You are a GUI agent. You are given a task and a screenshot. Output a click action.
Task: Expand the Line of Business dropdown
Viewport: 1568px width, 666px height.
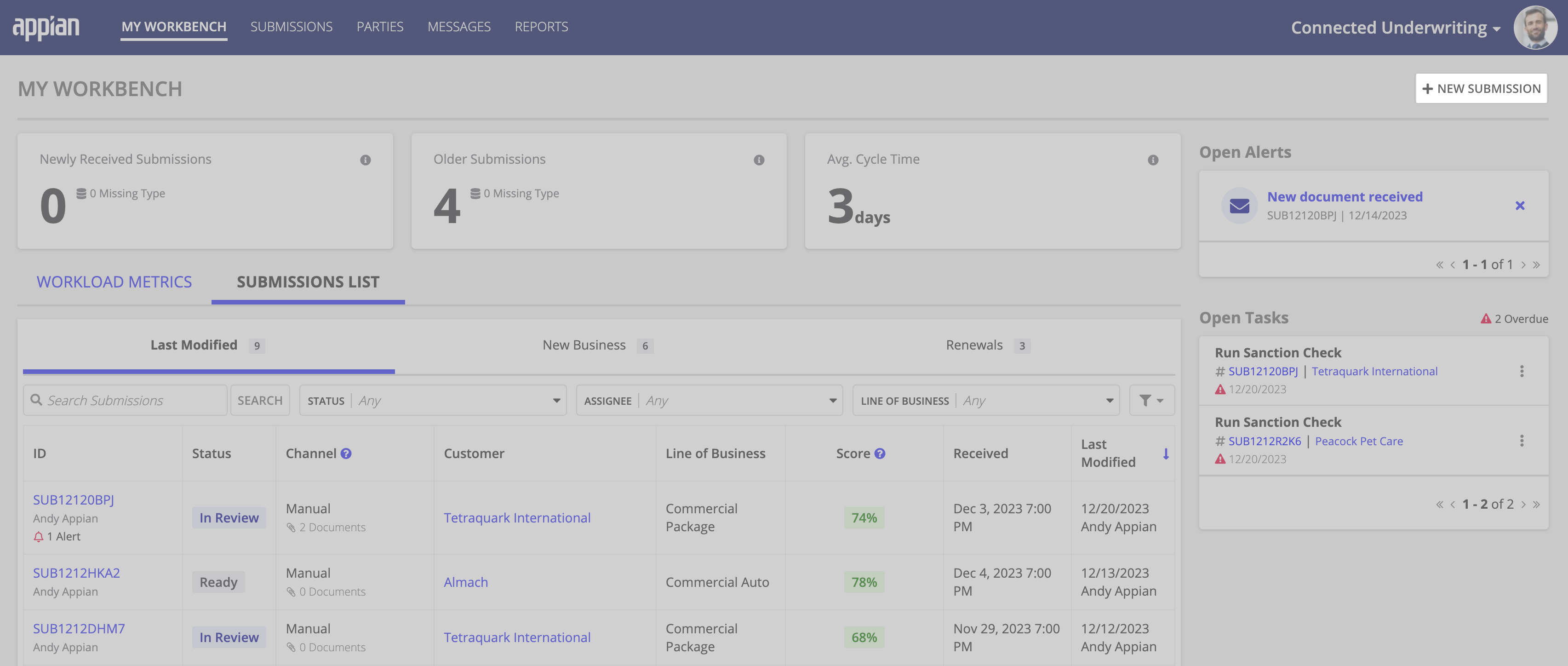point(985,401)
